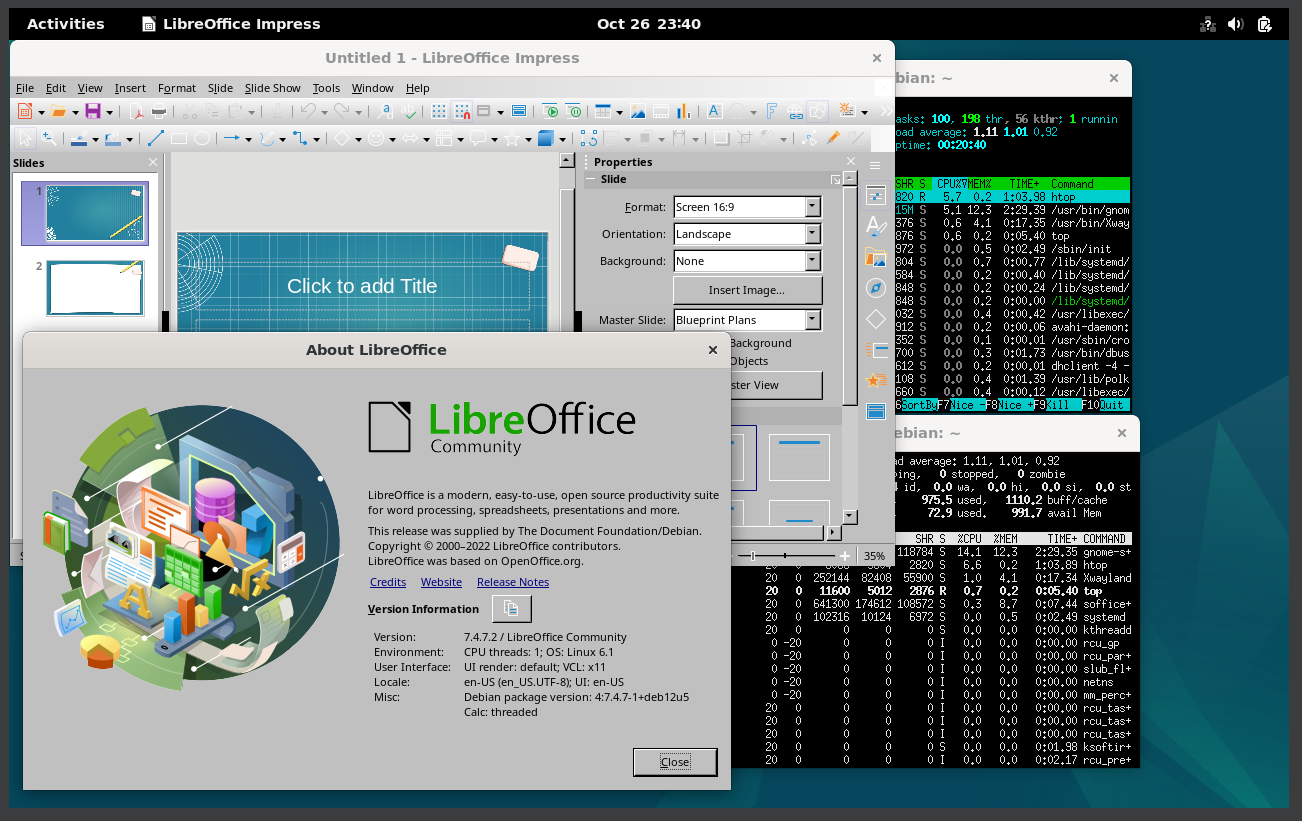Open the Insert Chart icon
The height and width of the screenshot is (821, 1302).
pyautogui.click(x=681, y=111)
